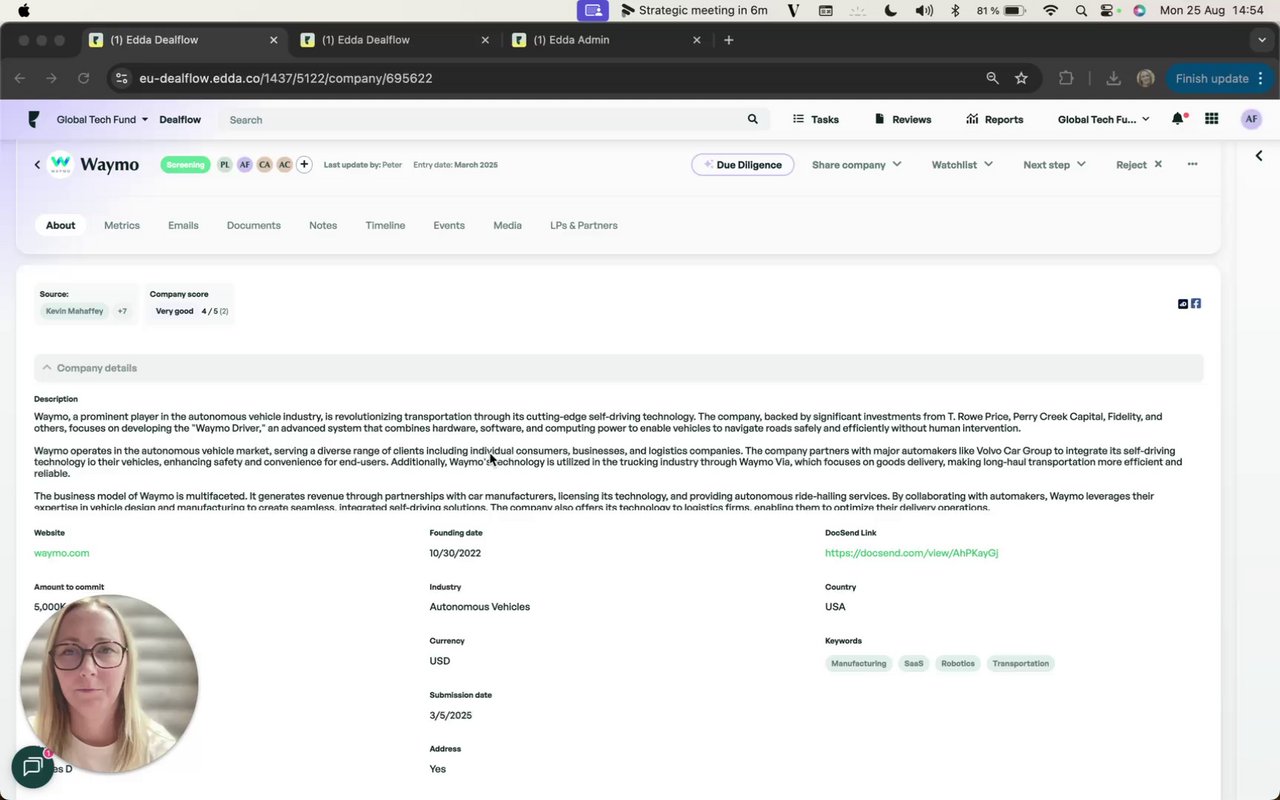Open macOS Control Center
The image size is (1280, 800).
coord(1108,11)
